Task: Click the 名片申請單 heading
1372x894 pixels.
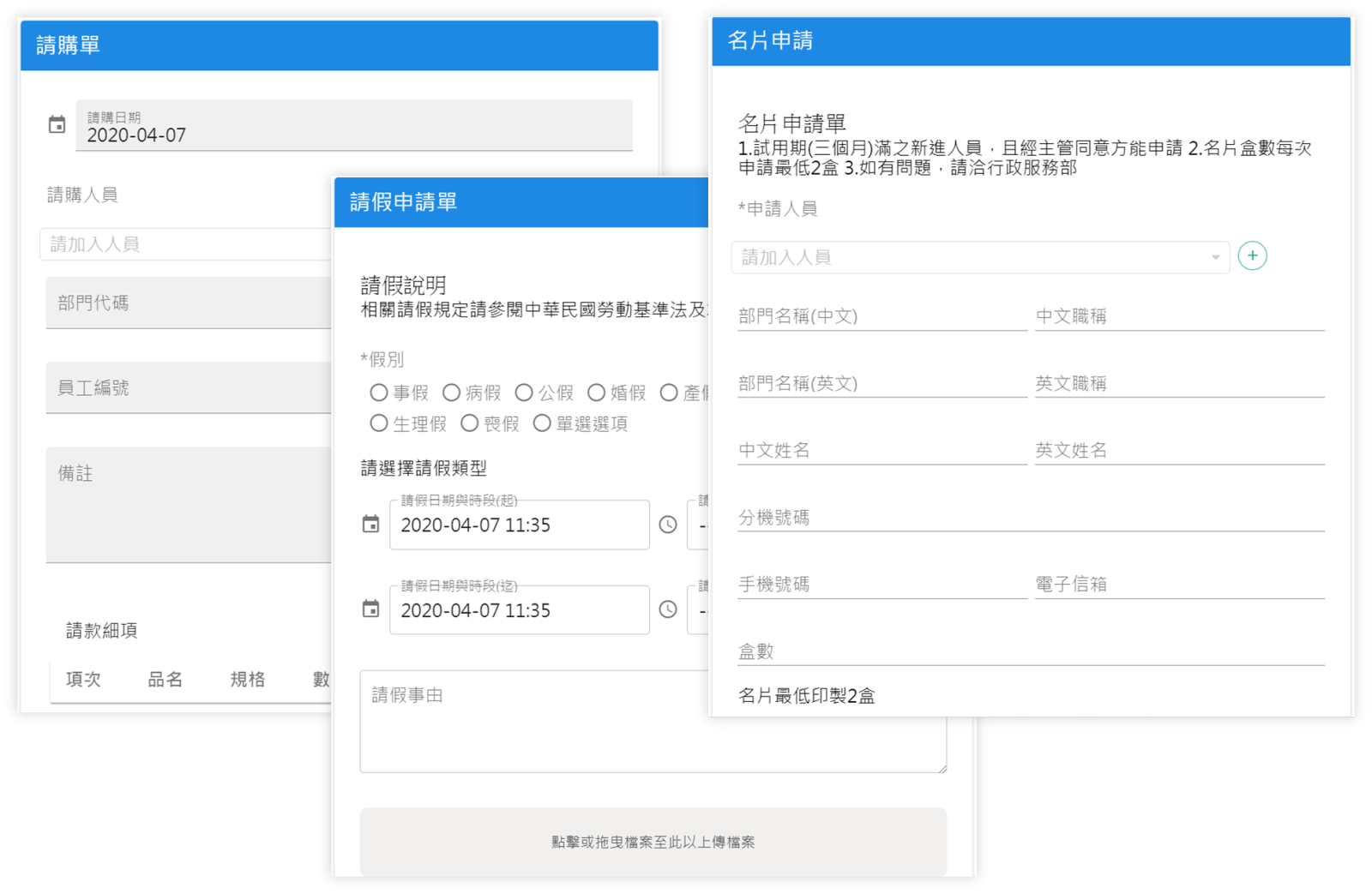Action: [x=792, y=123]
